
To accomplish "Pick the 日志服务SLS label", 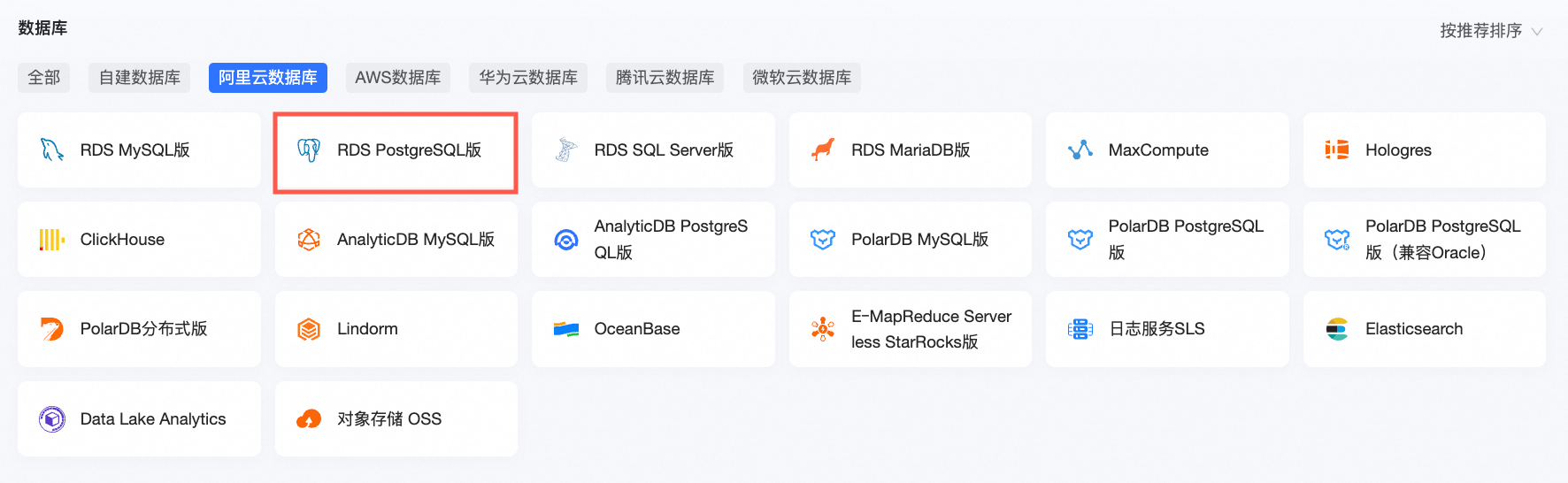I will 1157,329.
